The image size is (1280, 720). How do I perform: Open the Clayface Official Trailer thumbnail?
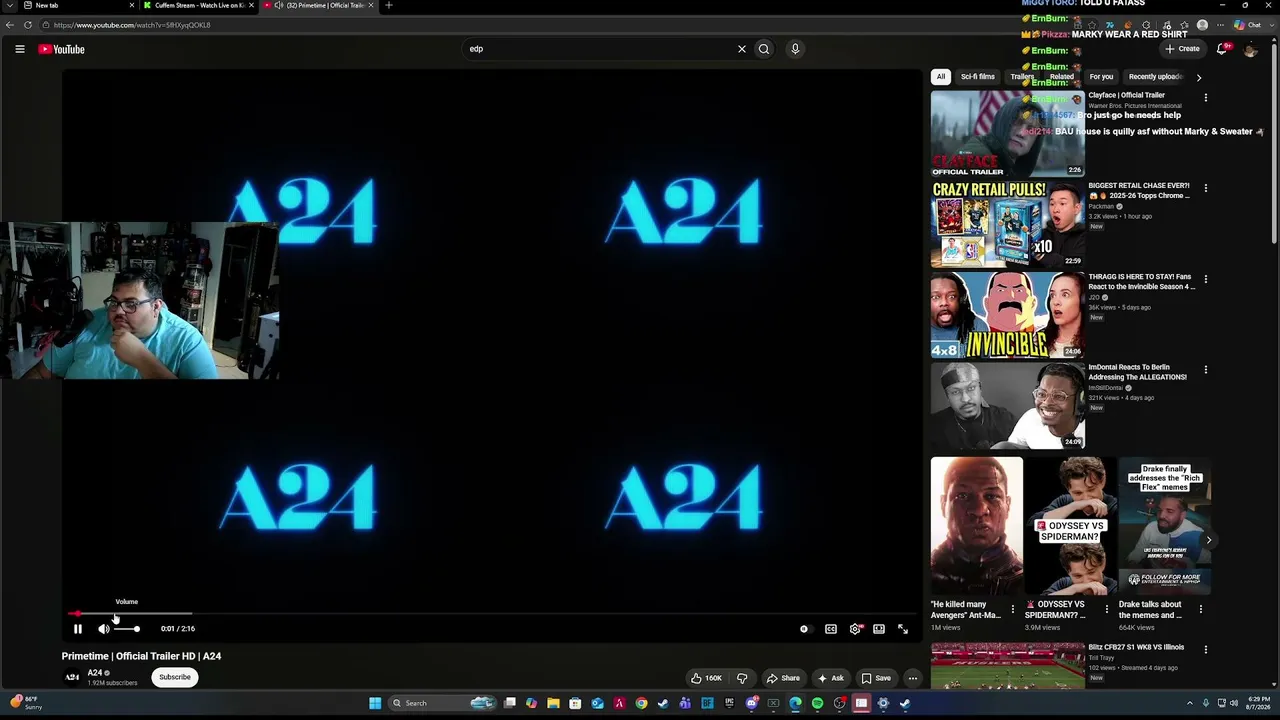coord(1007,134)
